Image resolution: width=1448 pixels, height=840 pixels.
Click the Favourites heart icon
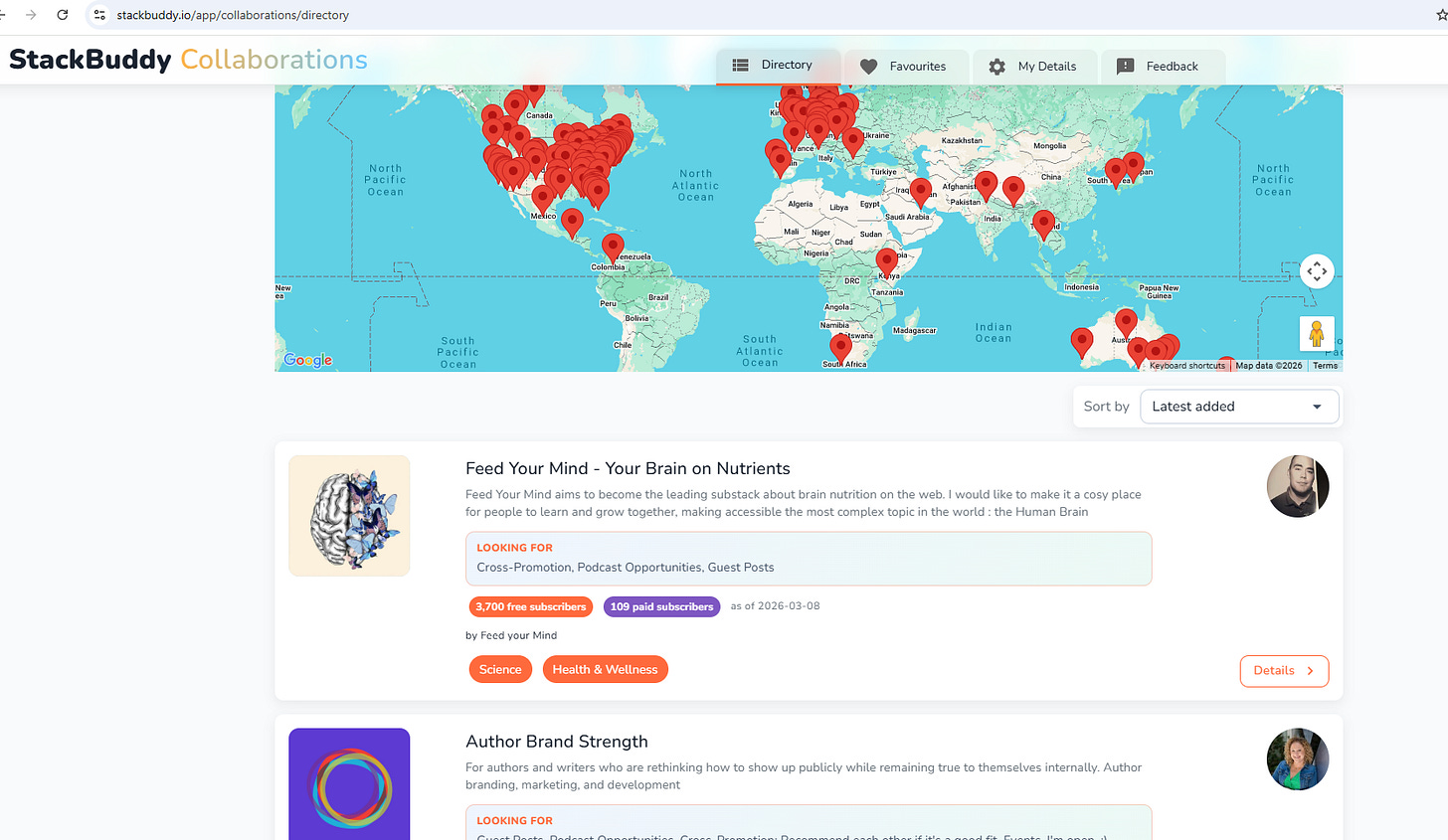(868, 67)
